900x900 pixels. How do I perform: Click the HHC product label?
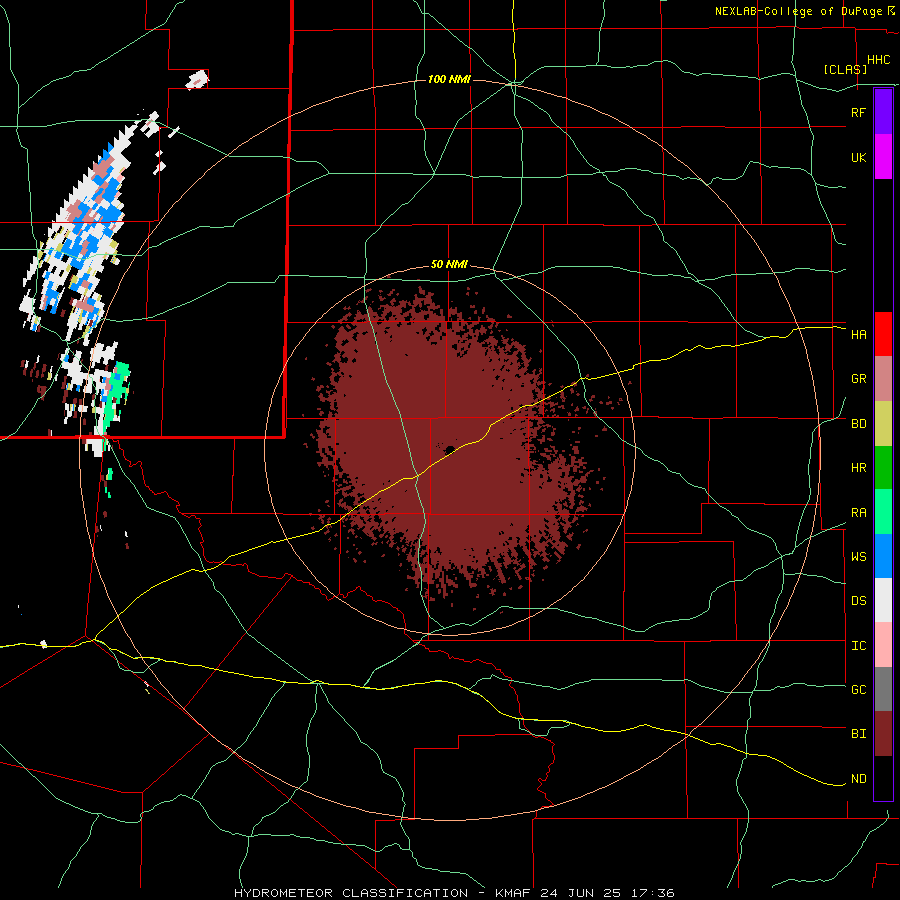(x=878, y=60)
